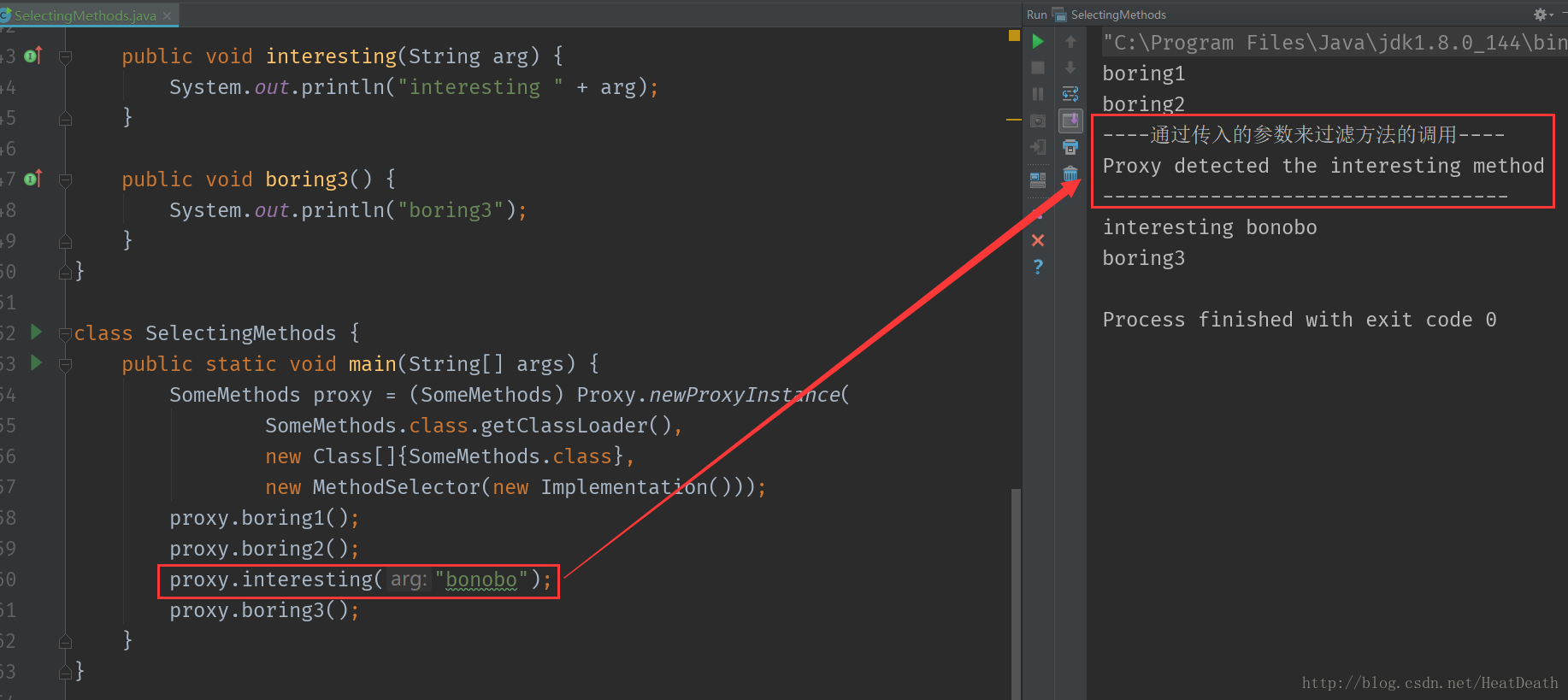Restore the Run panel layout
This screenshot has width=1568, height=700.
click(1038, 179)
